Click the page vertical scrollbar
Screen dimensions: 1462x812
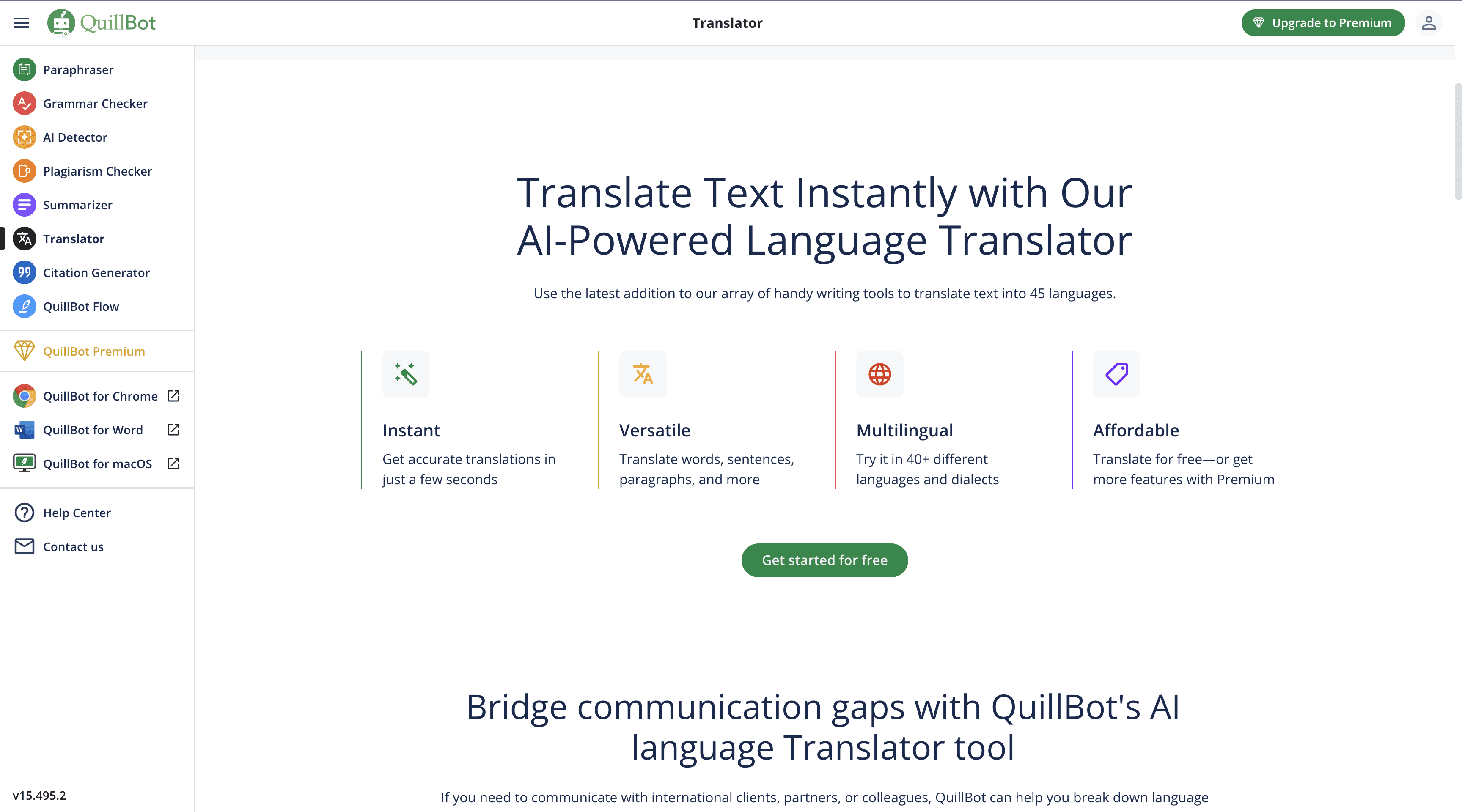point(1458,141)
